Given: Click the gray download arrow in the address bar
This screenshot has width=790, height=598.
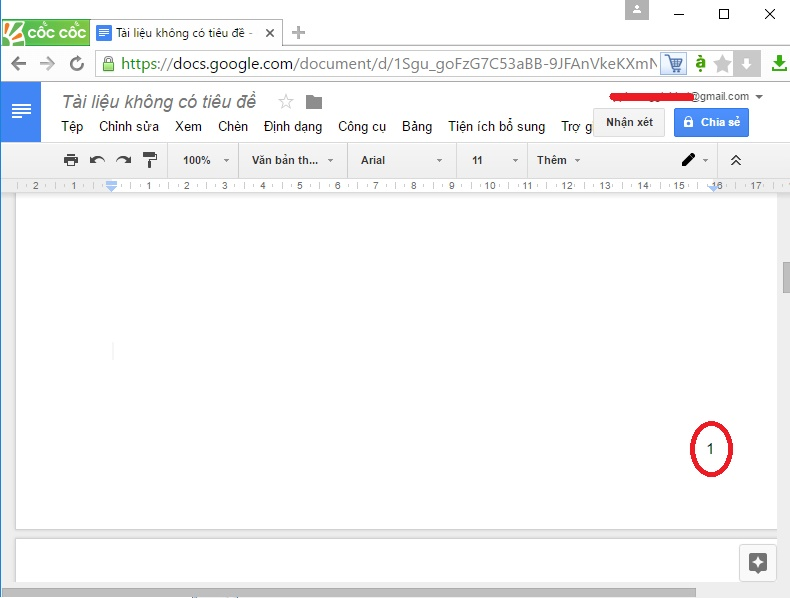Looking at the screenshot, I should click(747, 64).
